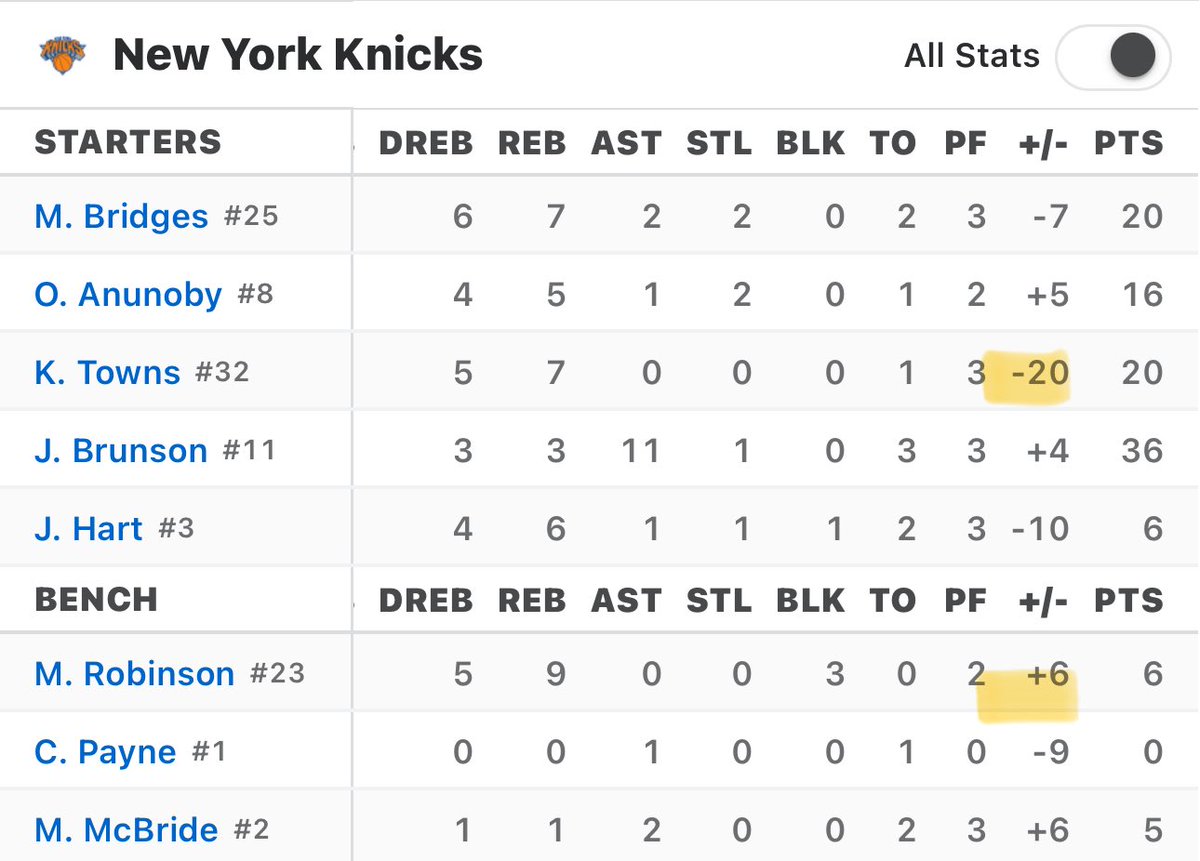This screenshot has height=861, width=1200.
Task: Click the starters PTS column header
Action: tap(1129, 143)
